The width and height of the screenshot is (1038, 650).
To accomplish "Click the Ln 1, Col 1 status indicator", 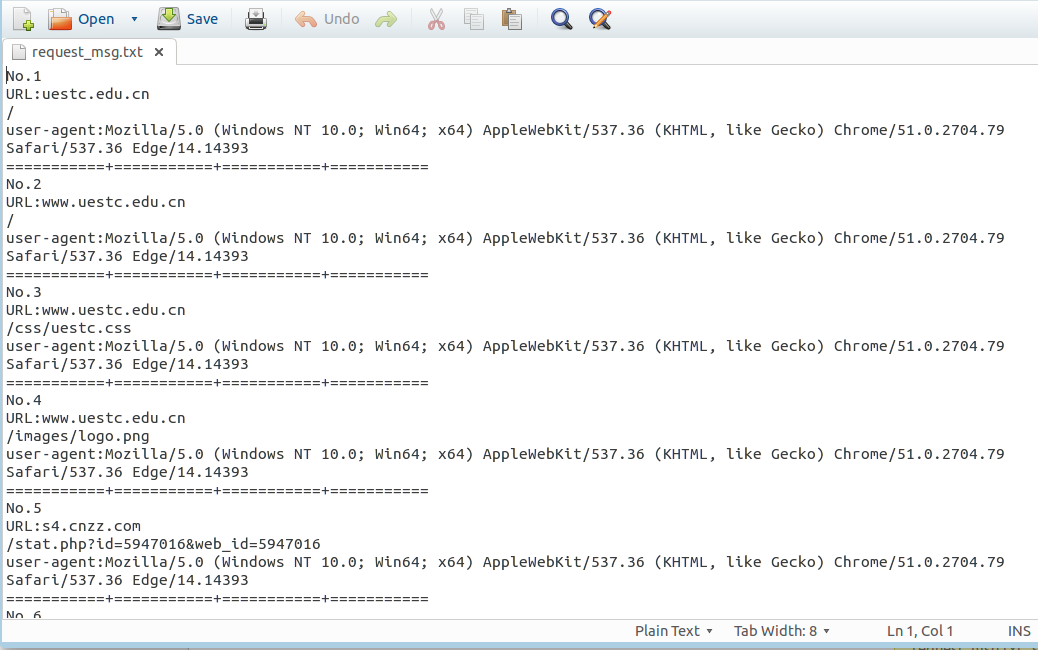I will (x=920, y=631).
